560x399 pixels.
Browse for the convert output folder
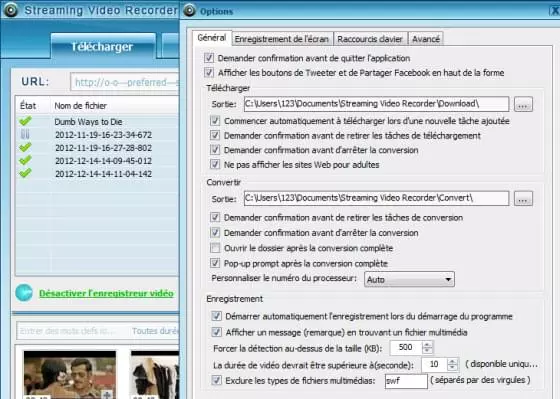pyautogui.click(x=523, y=199)
